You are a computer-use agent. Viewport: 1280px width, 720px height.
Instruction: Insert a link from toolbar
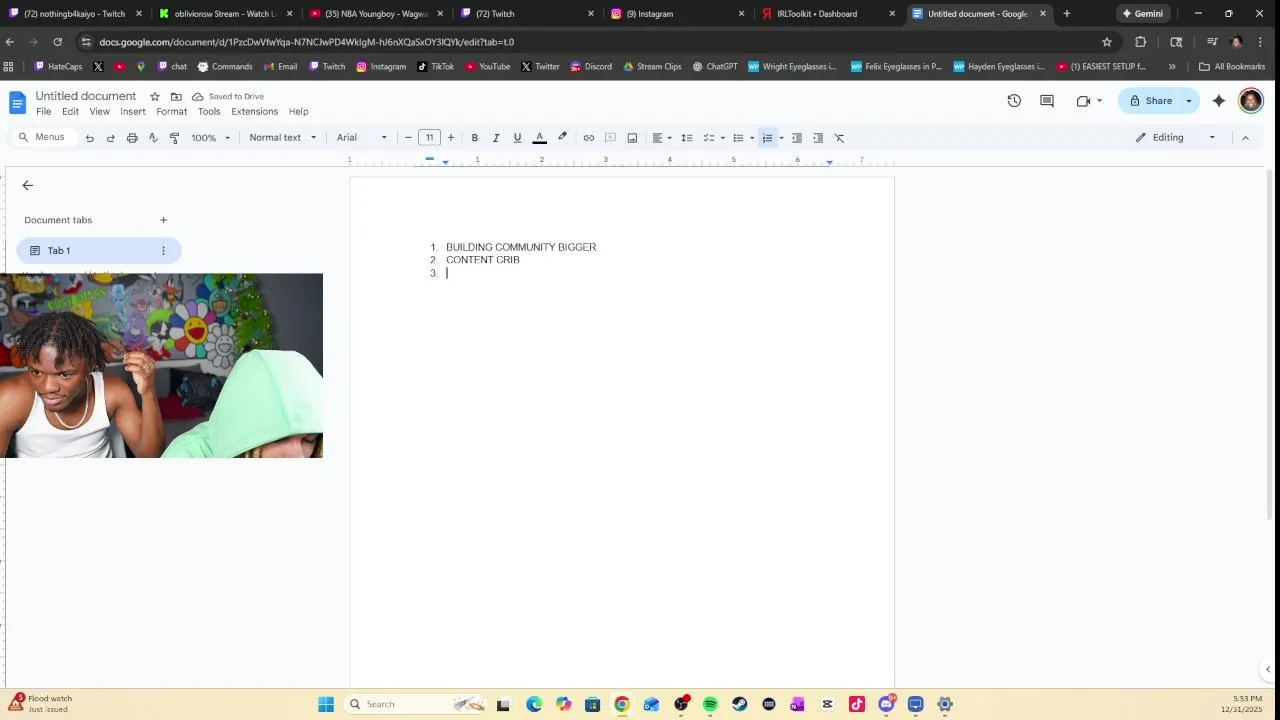click(589, 138)
